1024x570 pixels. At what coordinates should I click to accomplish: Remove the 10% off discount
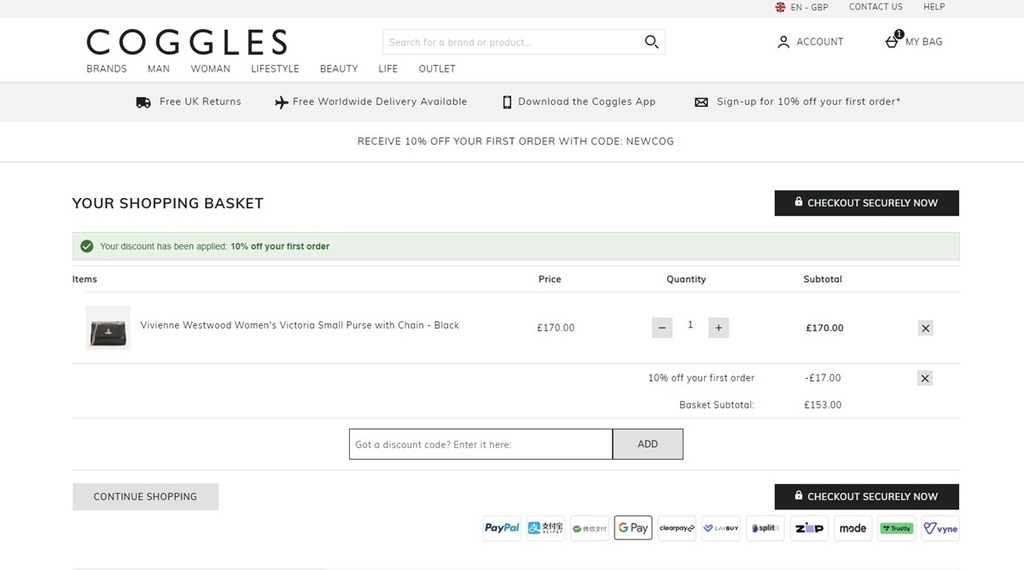925,378
